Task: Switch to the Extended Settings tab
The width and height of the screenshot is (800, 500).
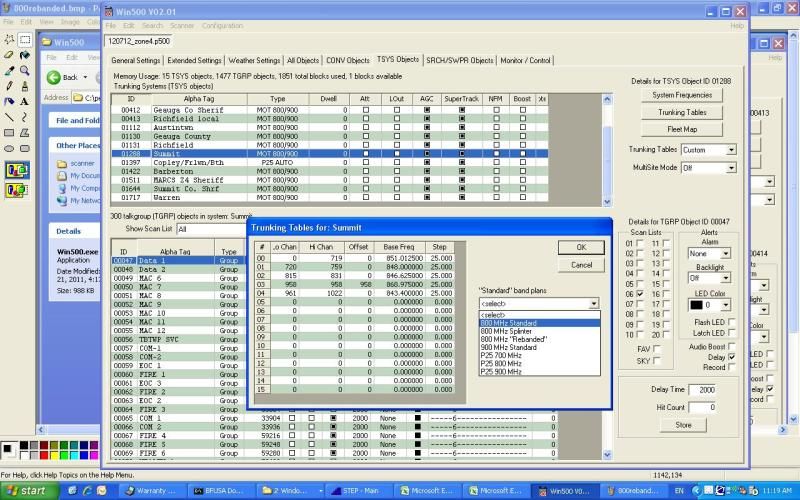Action: click(x=194, y=60)
